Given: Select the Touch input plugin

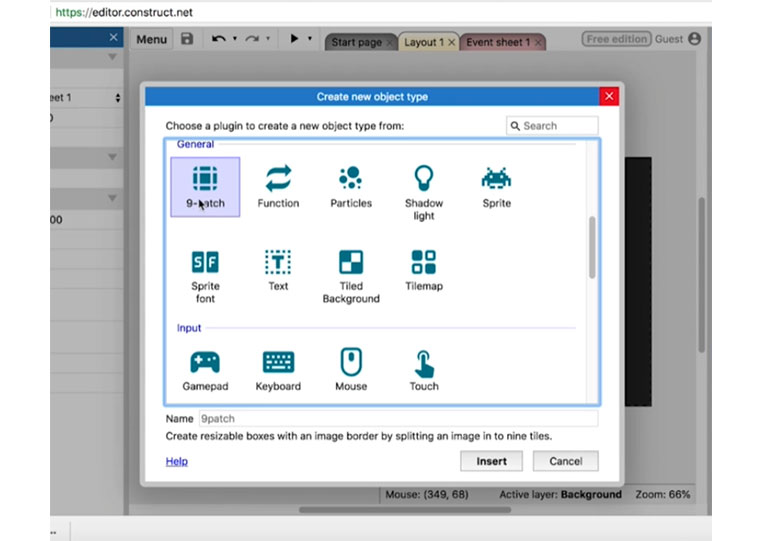Looking at the screenshot, I should (424, 371).
